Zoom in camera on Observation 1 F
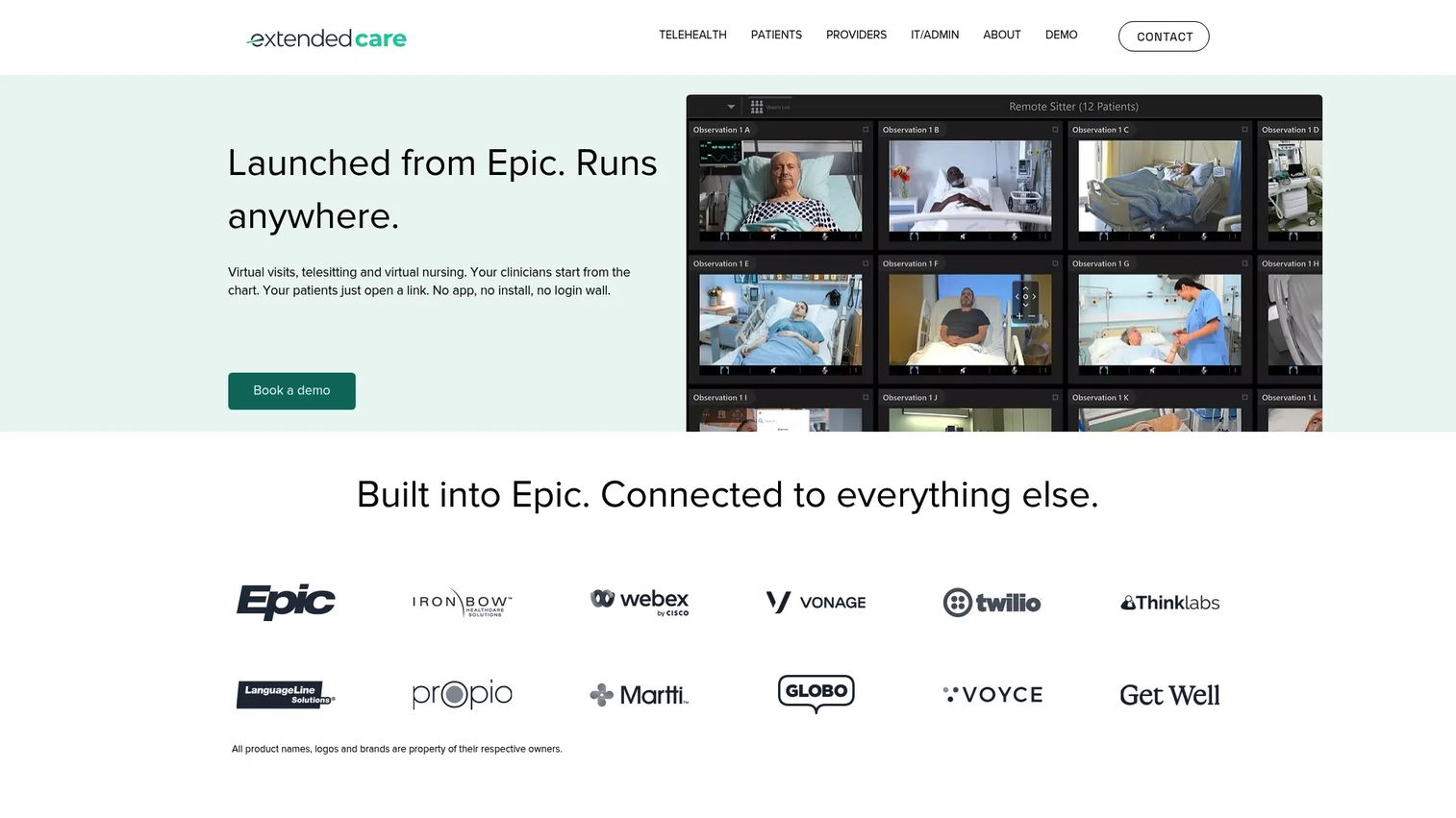 coord(1019,316)
